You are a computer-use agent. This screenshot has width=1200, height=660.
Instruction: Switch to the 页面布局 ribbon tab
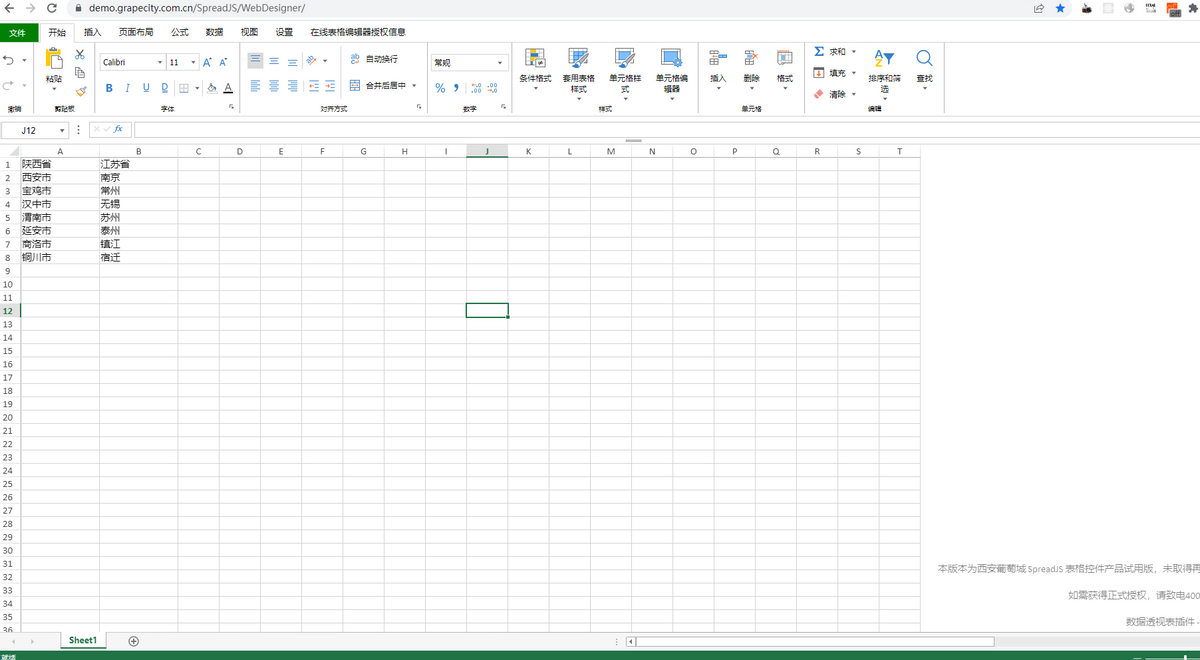pos(136,32)
